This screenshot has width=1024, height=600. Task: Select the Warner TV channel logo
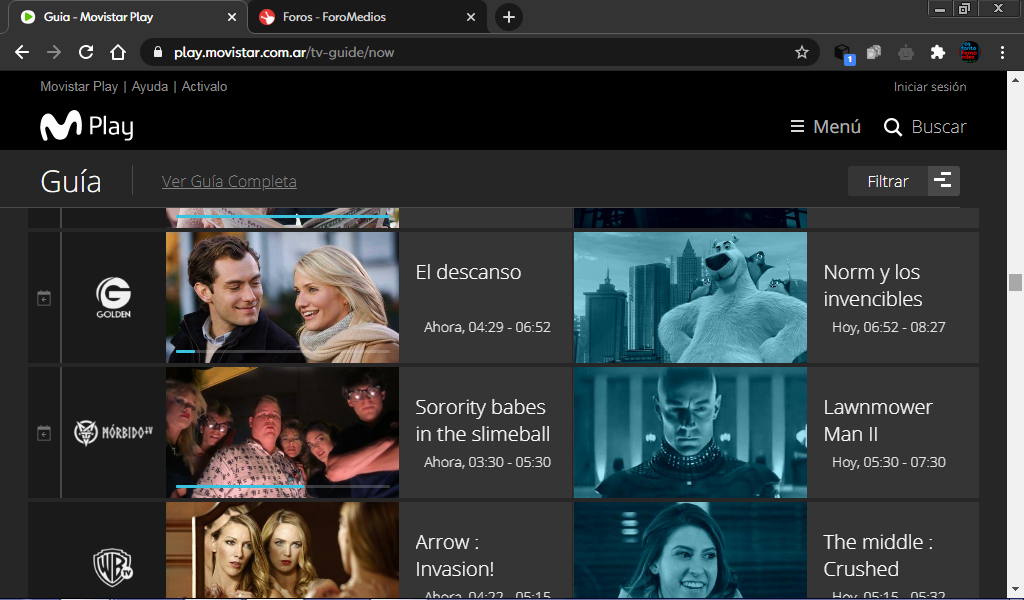tap(114, 567)
